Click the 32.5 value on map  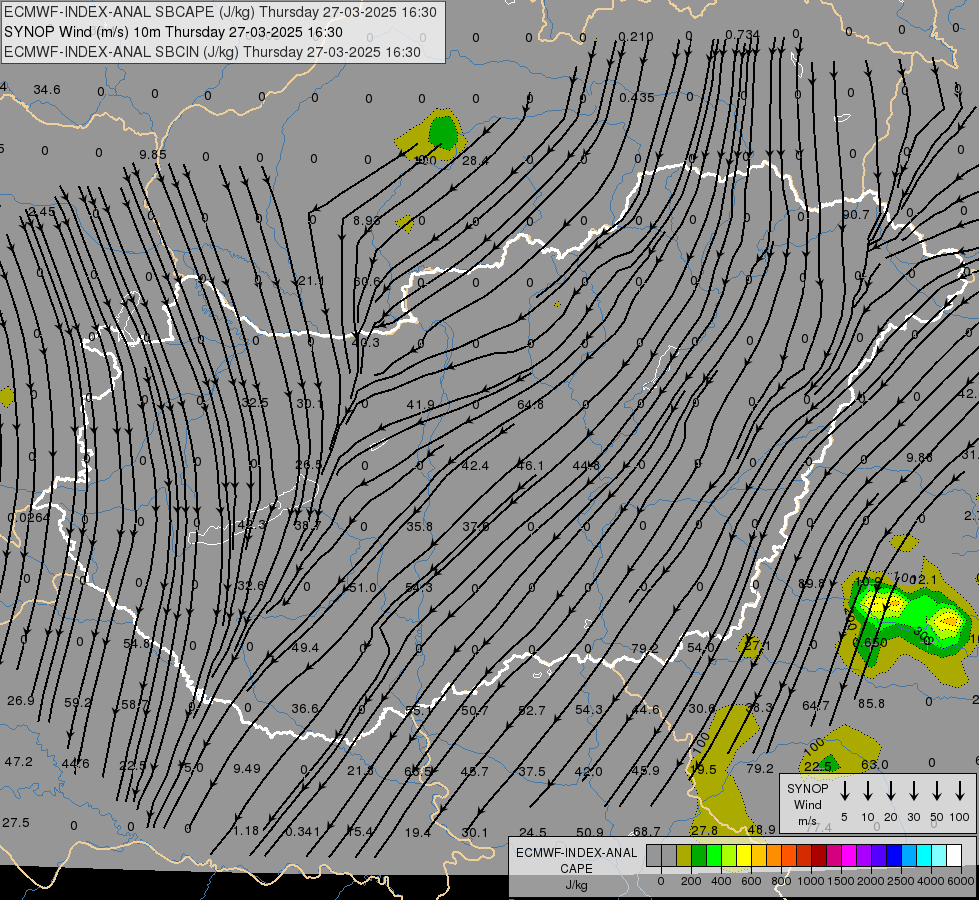pos(255,403)
